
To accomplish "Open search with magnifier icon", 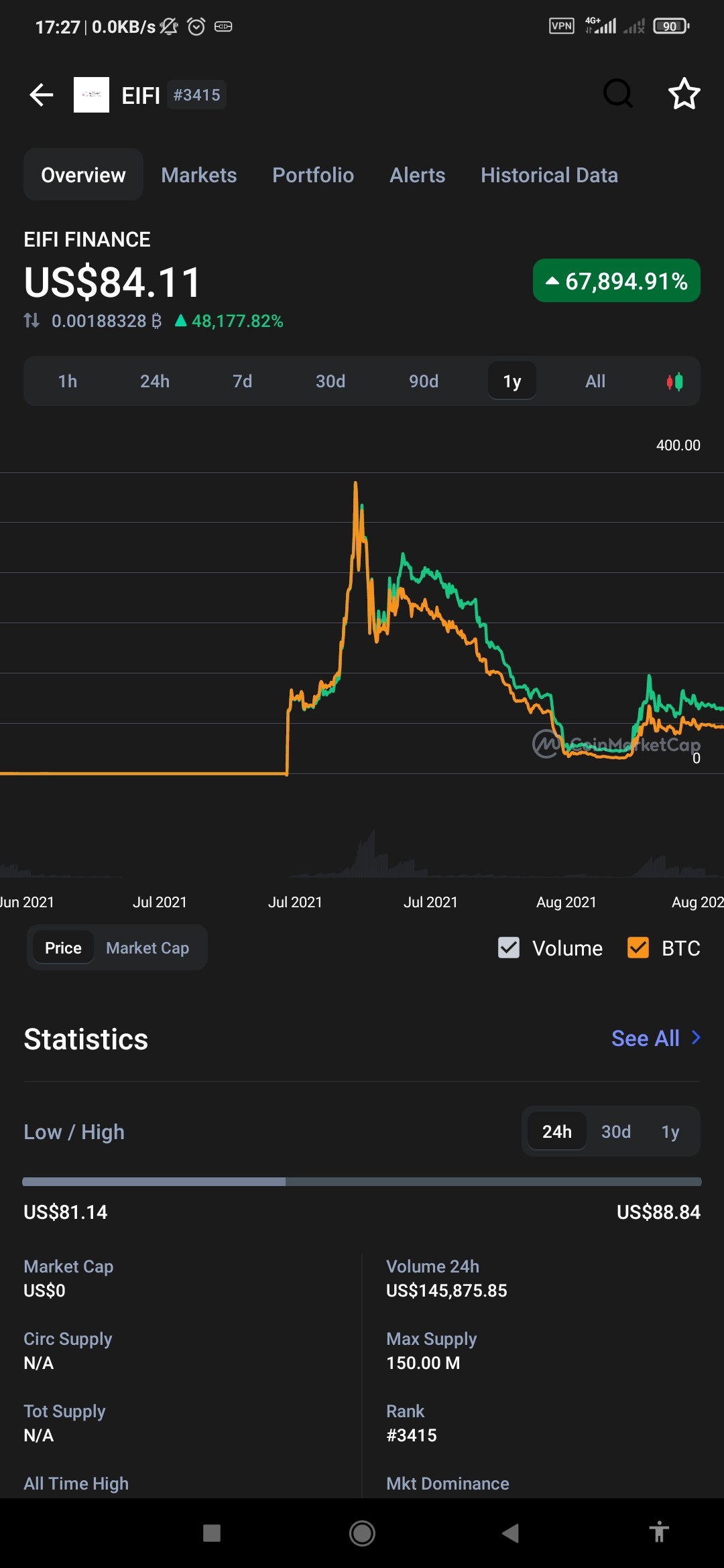I will [x=618, y=94].
